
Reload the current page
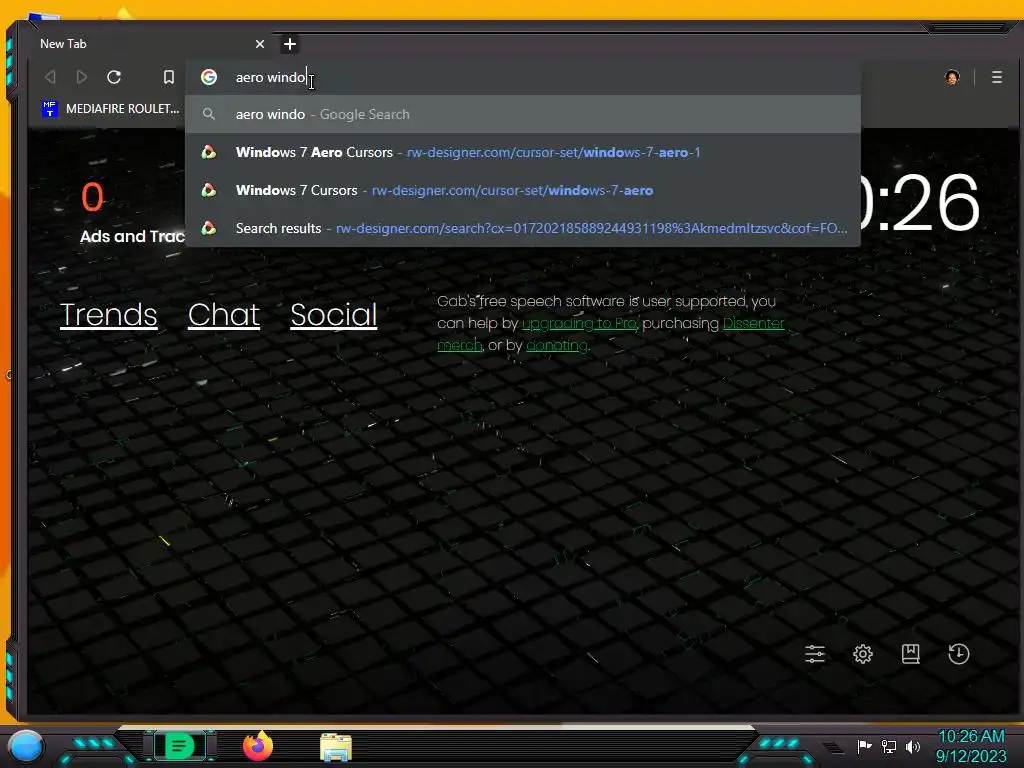tap(114, 77)
